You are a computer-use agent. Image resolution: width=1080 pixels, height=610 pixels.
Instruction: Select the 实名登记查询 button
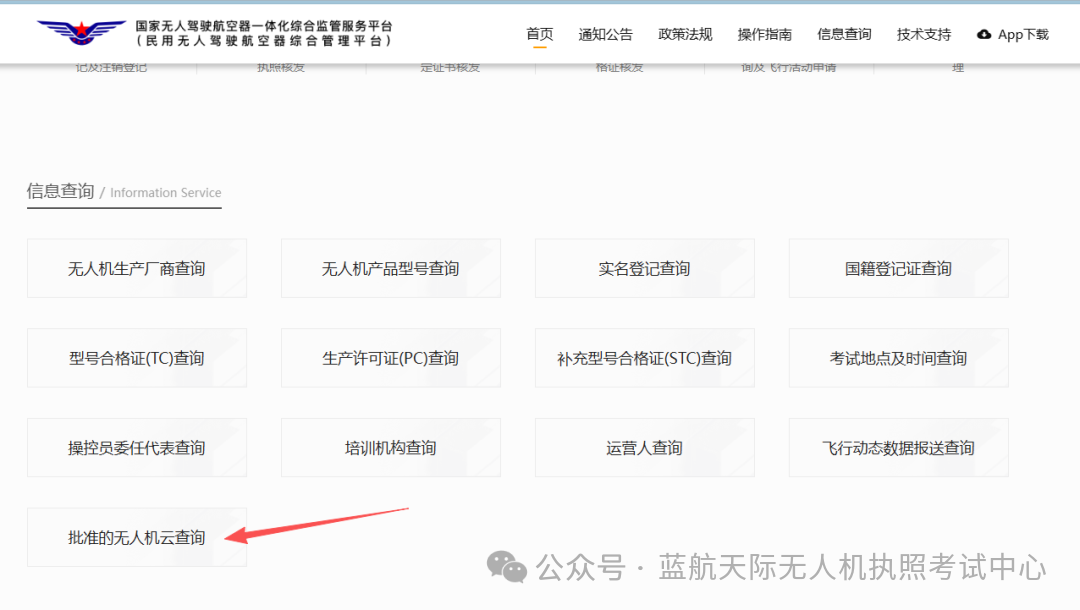point(645,268)
